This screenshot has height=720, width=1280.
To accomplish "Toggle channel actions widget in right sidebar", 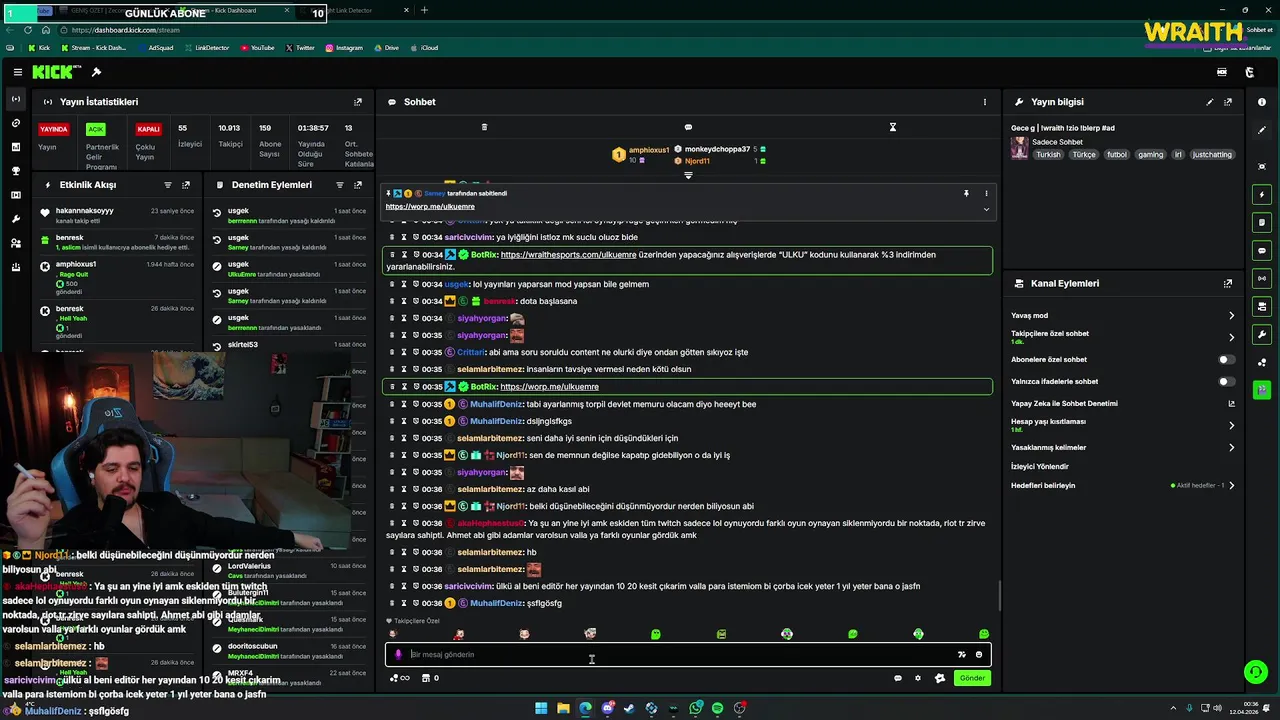I will [1262, 306].
